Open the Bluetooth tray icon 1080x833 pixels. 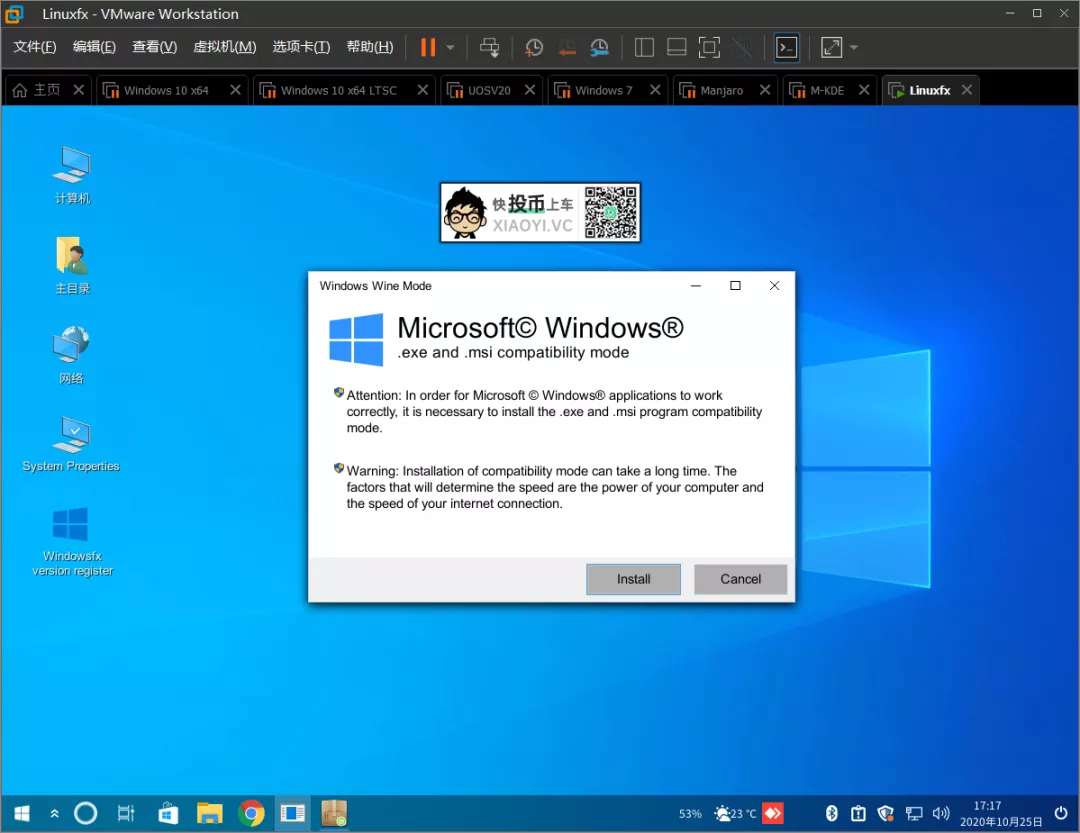click(x=831, y=814)
